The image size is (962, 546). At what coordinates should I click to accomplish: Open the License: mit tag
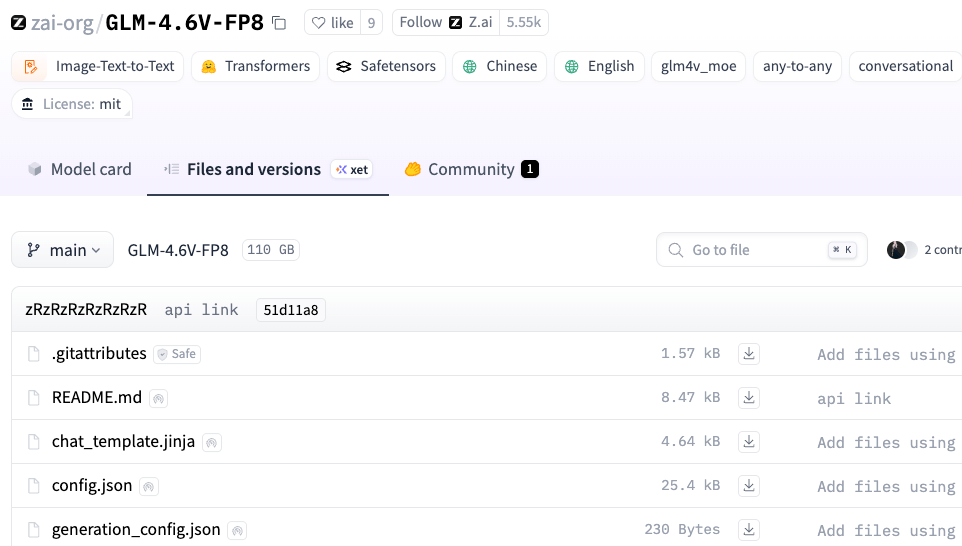point(72,104)
